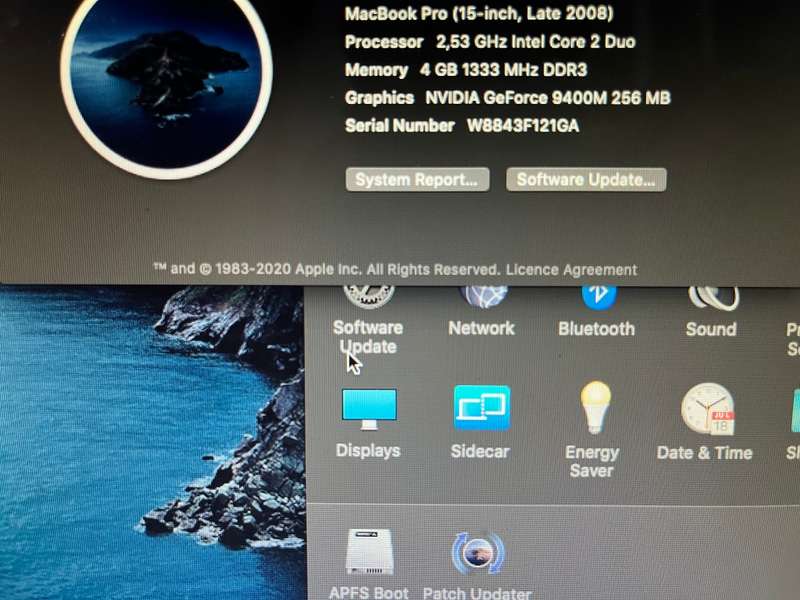800x600 pixels.
Task: Select Processor 2,53 GHz Intel Core 2 Duo
Action: tap(490, 42)
